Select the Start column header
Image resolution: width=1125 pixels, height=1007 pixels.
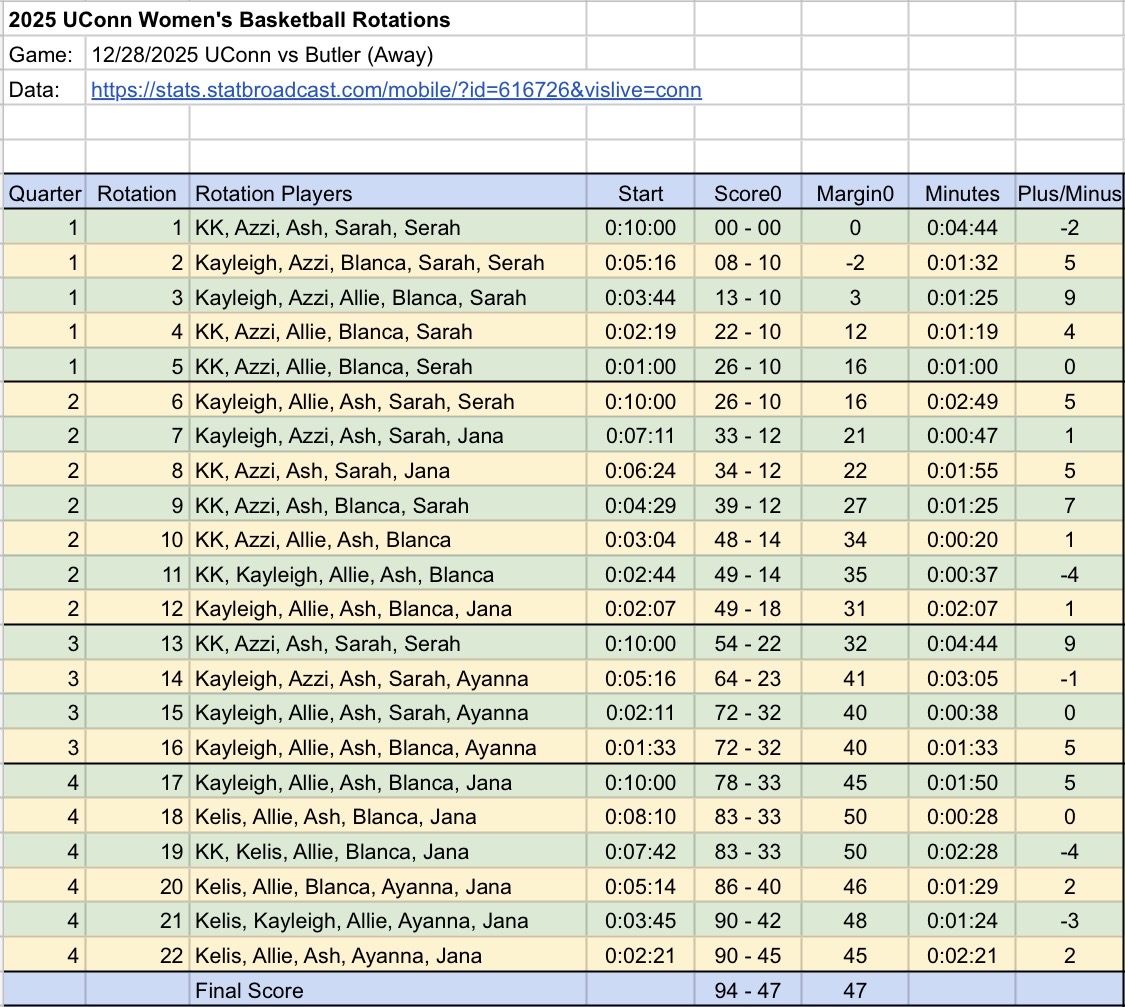640,194
